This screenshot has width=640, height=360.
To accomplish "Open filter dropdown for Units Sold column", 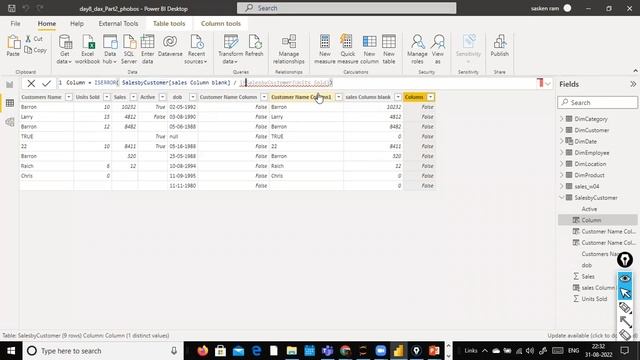I will [x=107, y=97].
